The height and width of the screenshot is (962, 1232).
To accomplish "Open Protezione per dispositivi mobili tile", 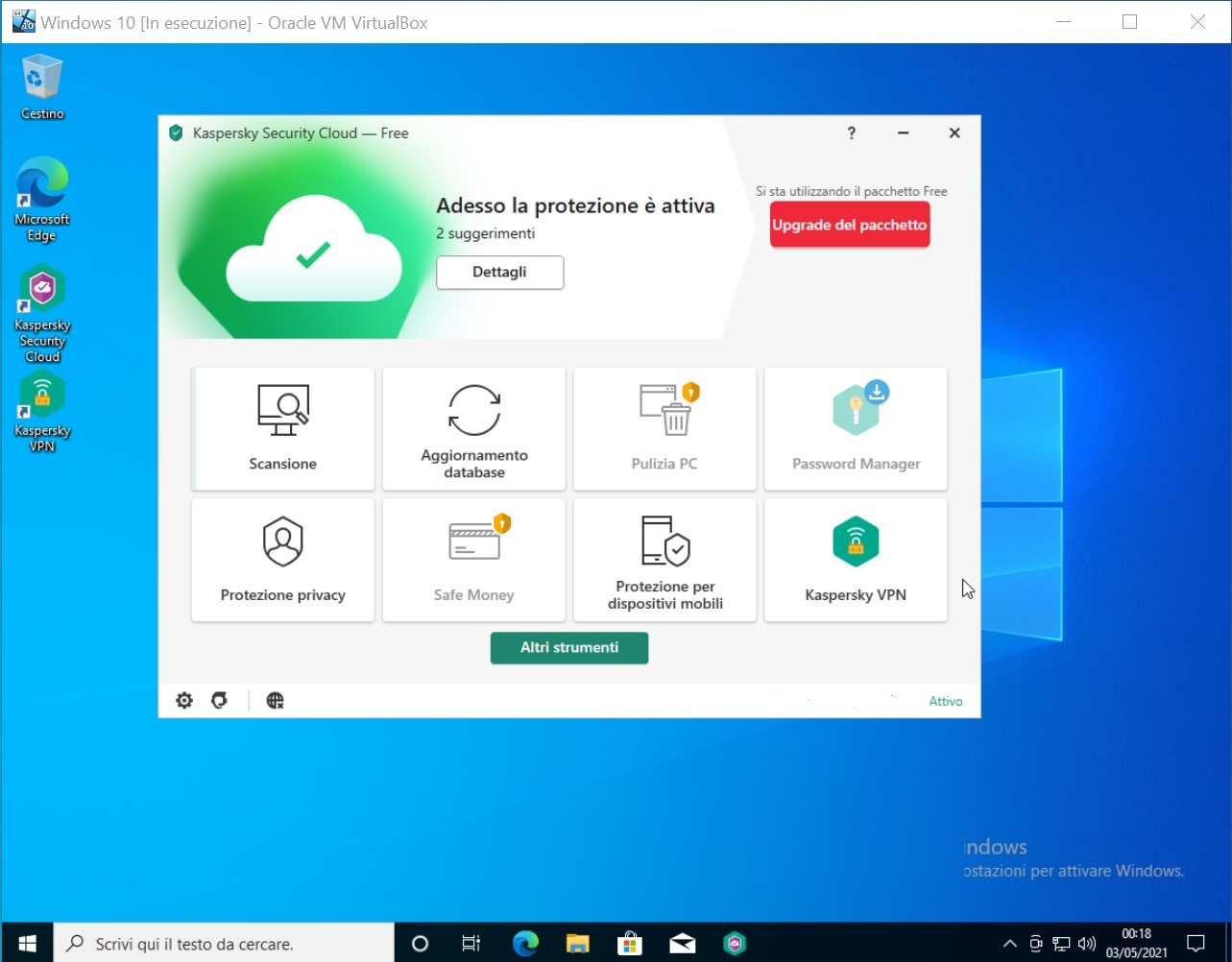I will coord(664,560).
